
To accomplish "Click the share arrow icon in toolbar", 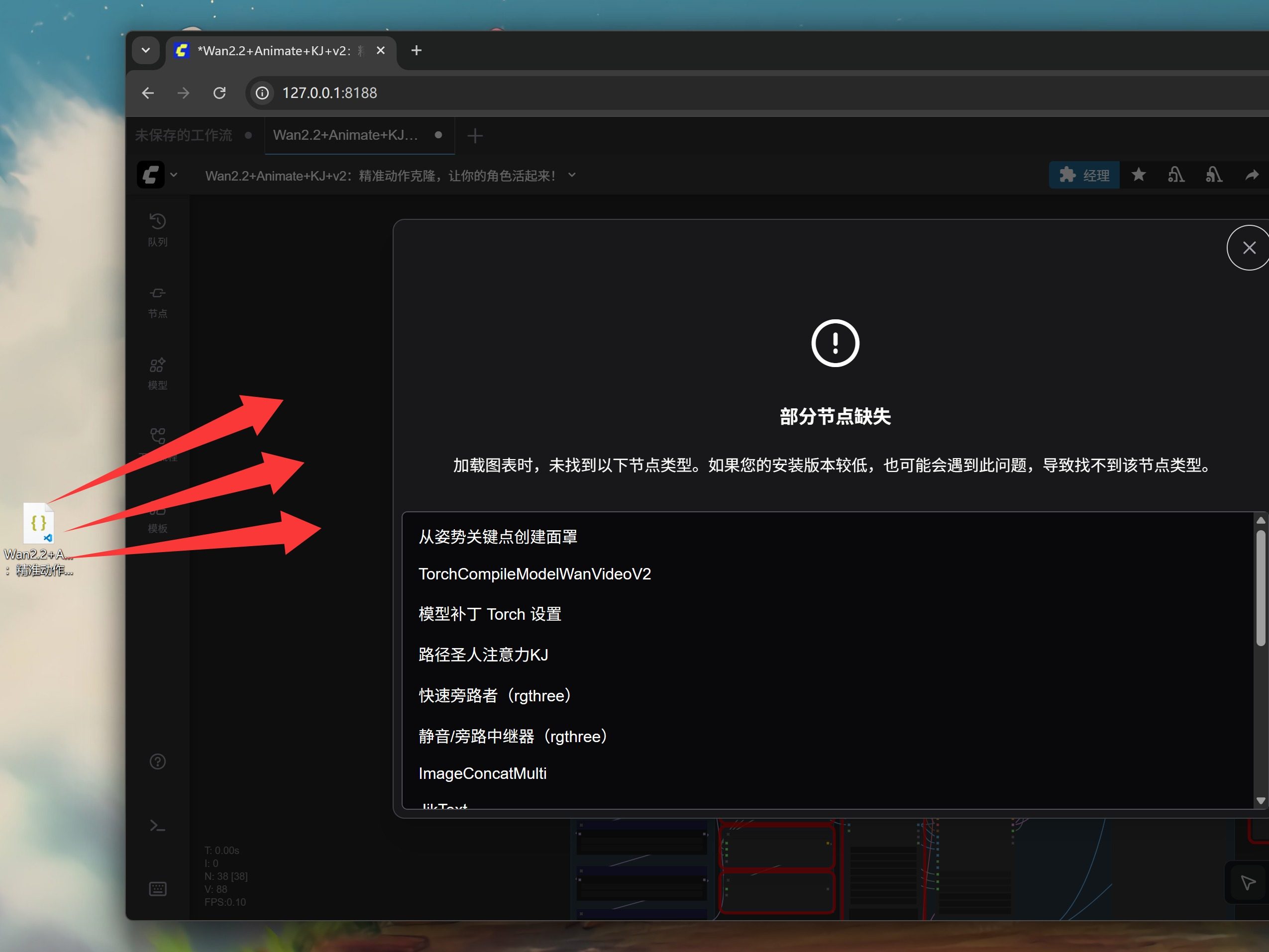I will point(1251,175).
